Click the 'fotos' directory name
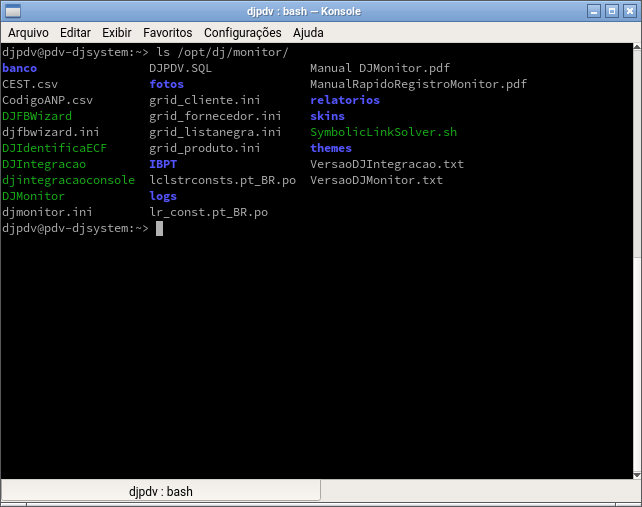The width and height of the screenshot is (642, 507). click(x=166, y=84)
